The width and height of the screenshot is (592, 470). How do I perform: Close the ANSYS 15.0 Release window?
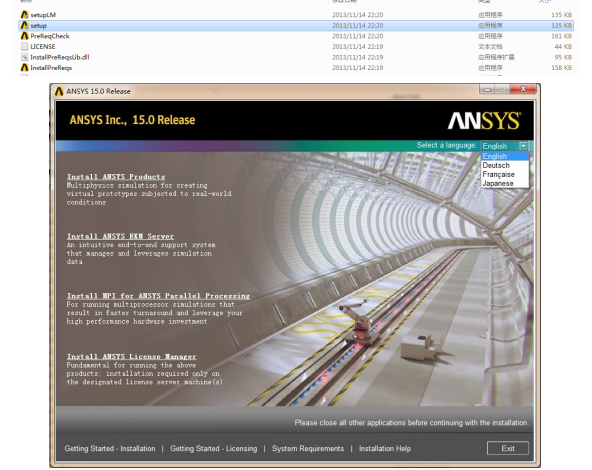523,89
